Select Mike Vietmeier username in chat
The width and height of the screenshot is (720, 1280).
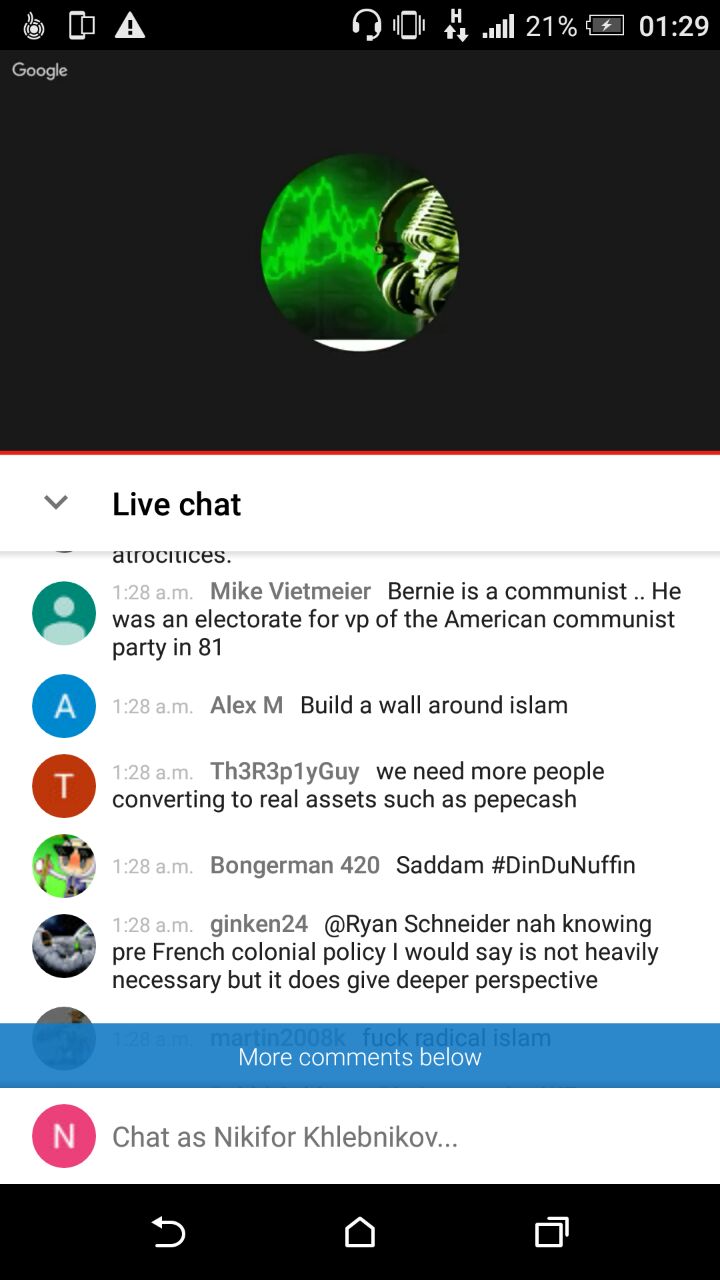[x=290, y=592]
